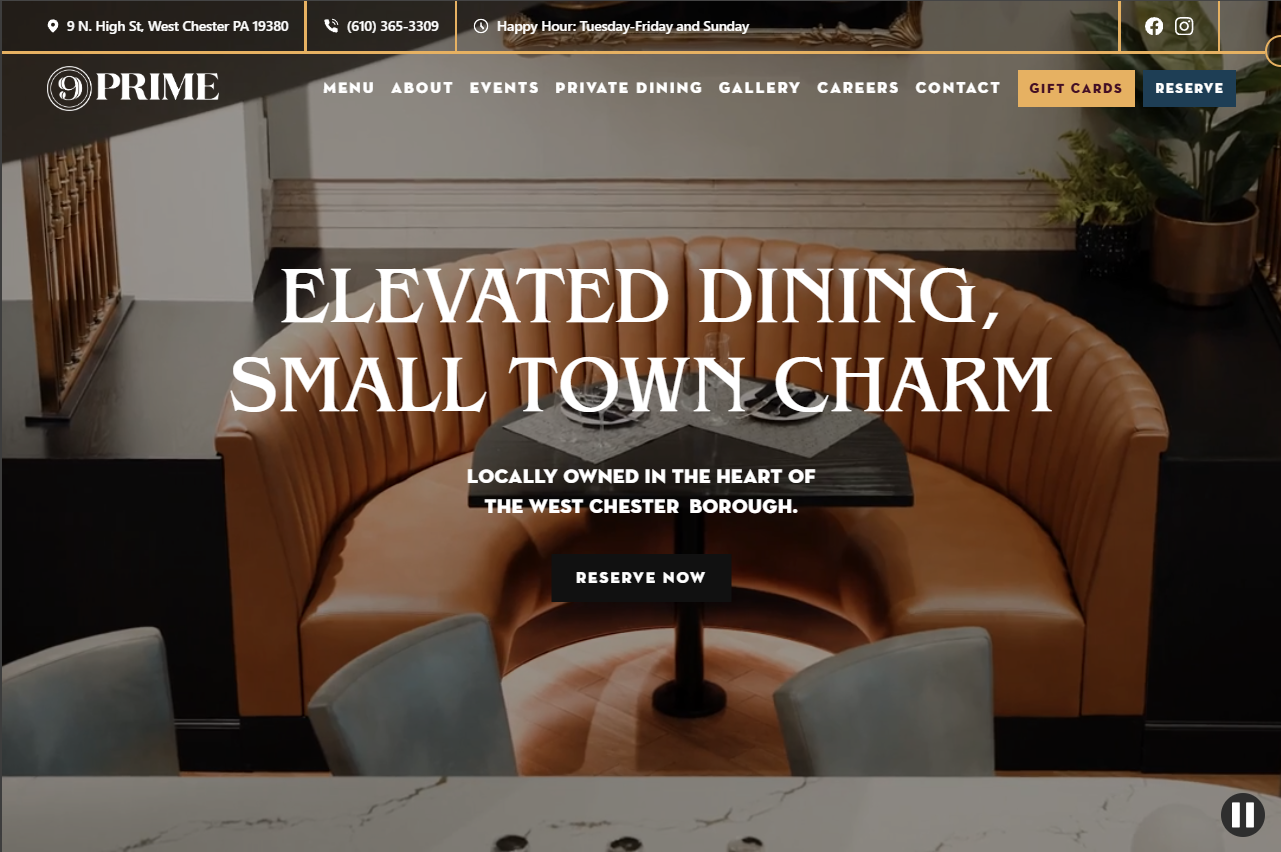View the Gallery page
1281x852 pixels.
(760, 88)
